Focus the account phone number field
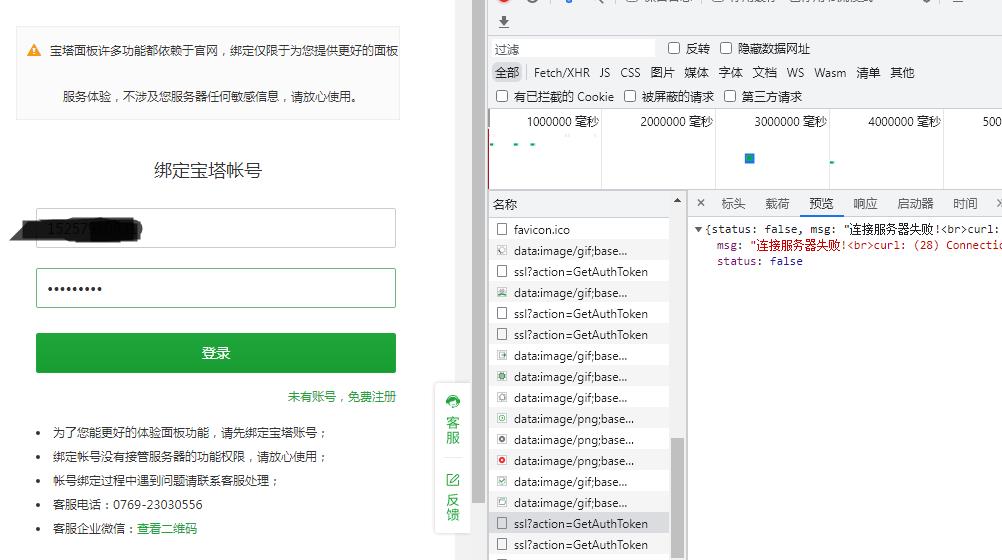The height and width of the screenshot is (560, 1002). (216, 228)
